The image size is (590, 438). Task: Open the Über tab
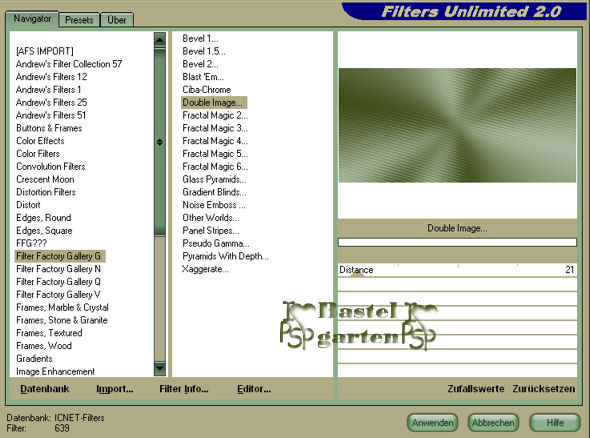[117, 20]
